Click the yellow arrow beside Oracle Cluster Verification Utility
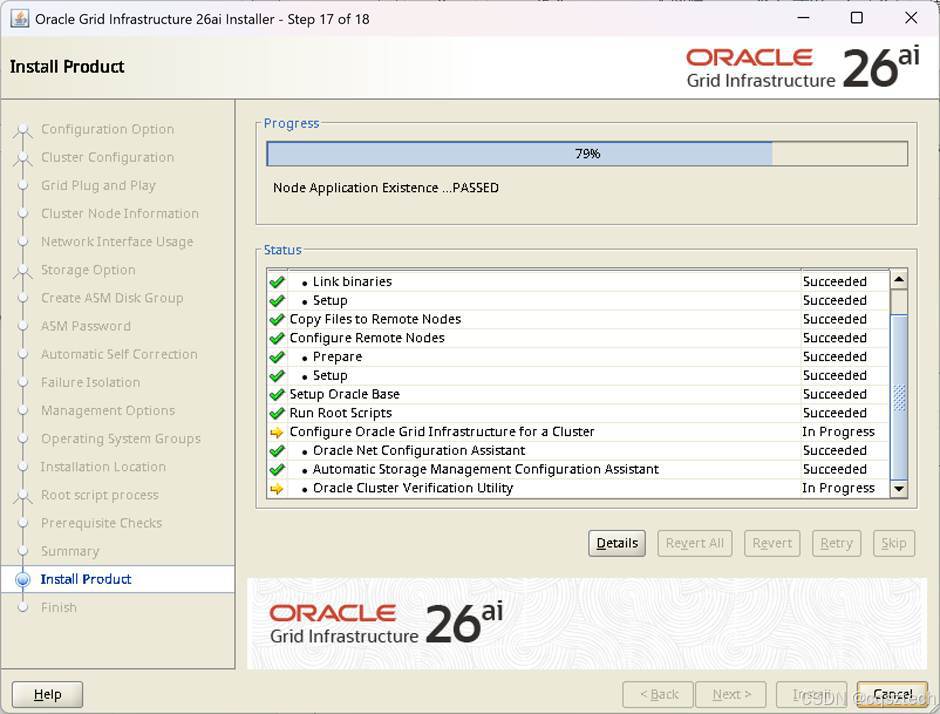The width and height of the screenshot is (940, 714). [276, 489]
